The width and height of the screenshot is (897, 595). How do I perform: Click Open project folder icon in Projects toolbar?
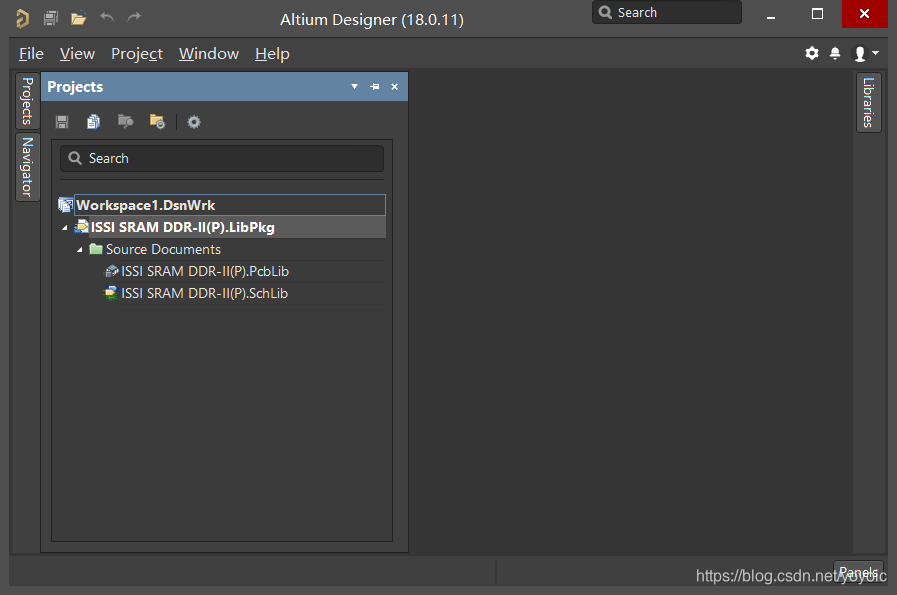[125, 121]
